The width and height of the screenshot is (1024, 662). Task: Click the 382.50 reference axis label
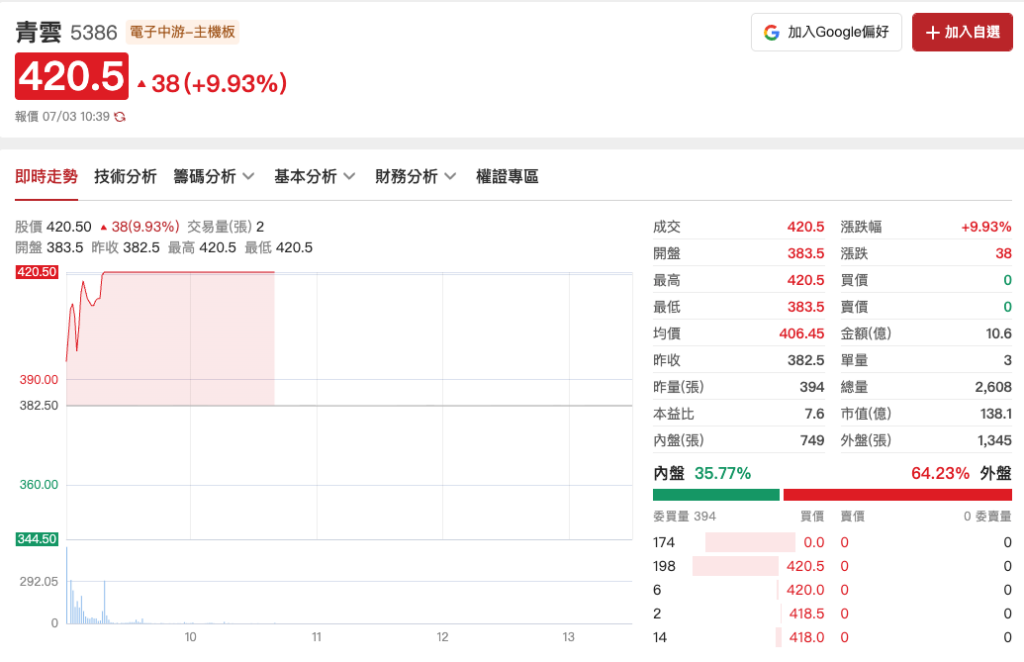tap(39, 405)
